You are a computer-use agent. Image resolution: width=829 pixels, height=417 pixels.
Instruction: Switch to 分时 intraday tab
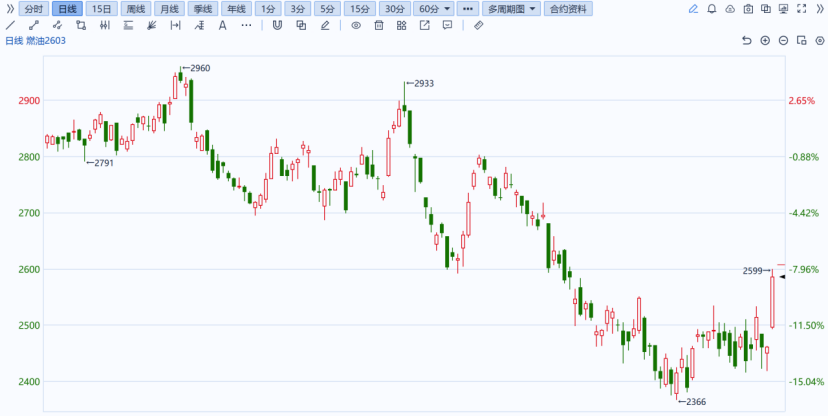pos(34,8)
